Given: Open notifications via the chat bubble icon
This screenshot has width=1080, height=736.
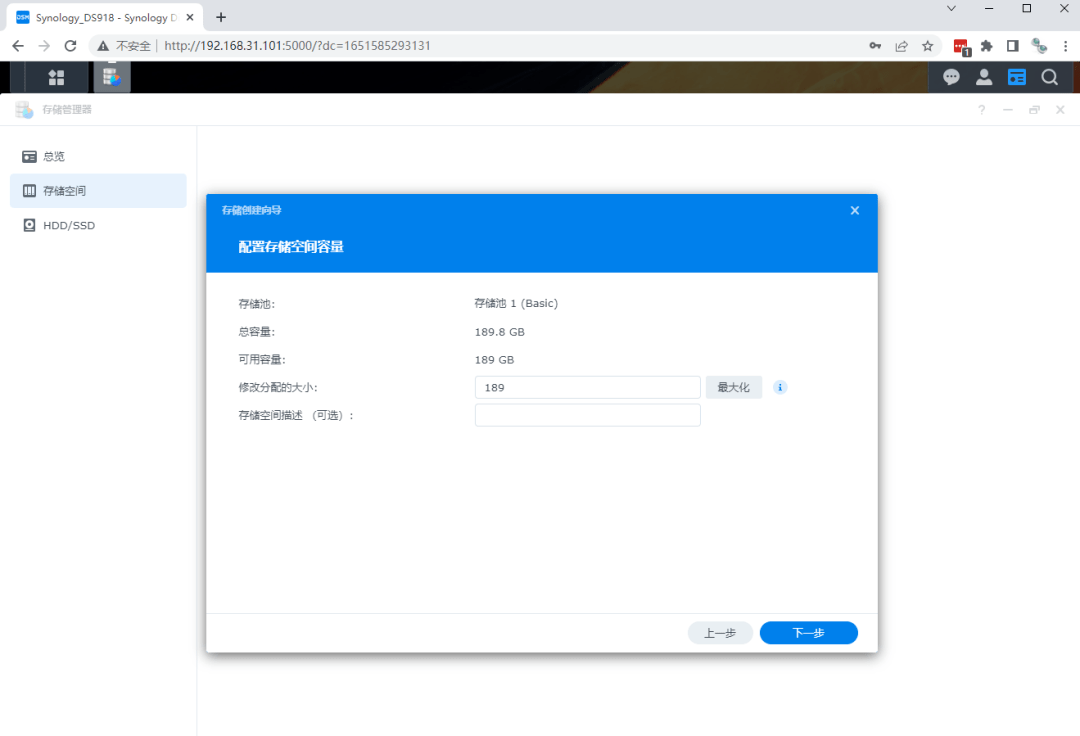Looking at the screenshot, I should click(x=950, y=76).
